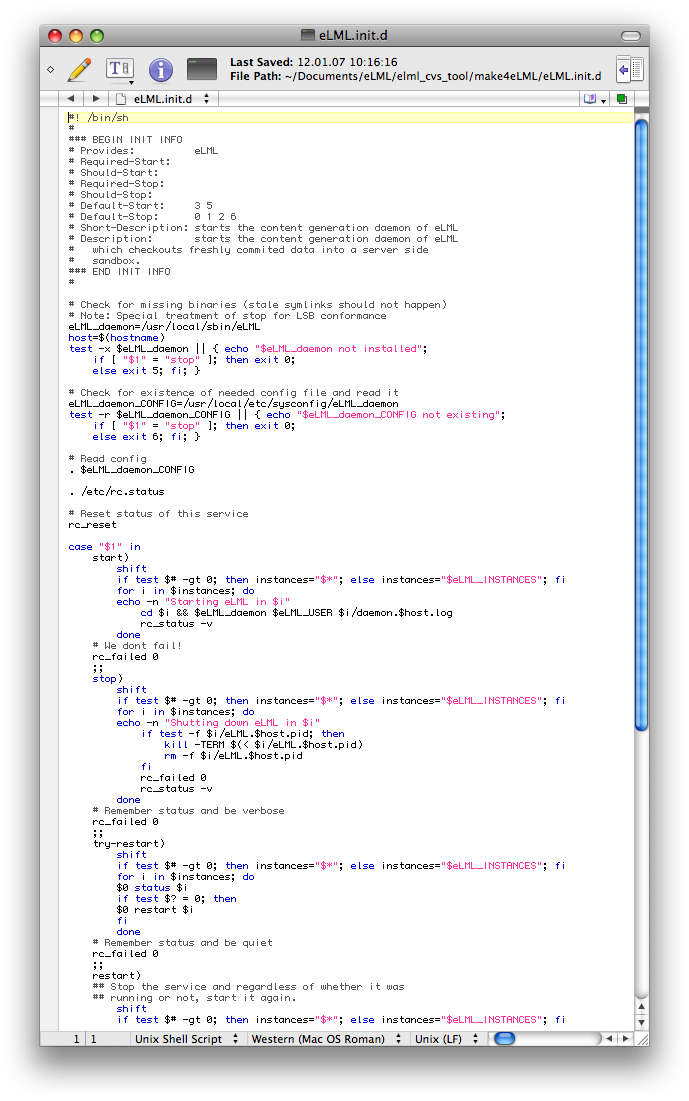Click the '$0 restart $i' line
Viewport: 689px width, 1101px height.
click(155, 910)
